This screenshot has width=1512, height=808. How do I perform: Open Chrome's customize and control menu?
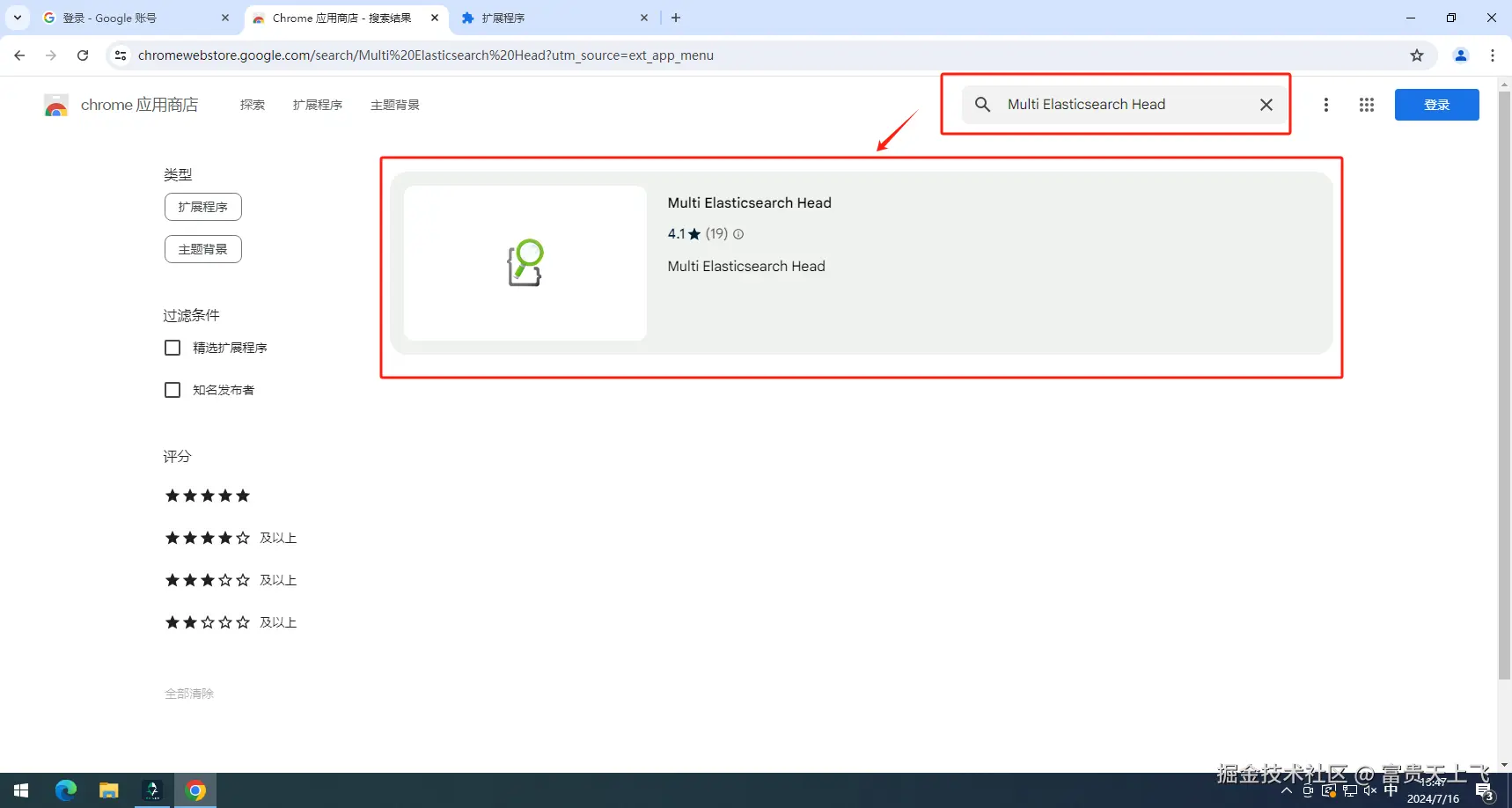1493,55
